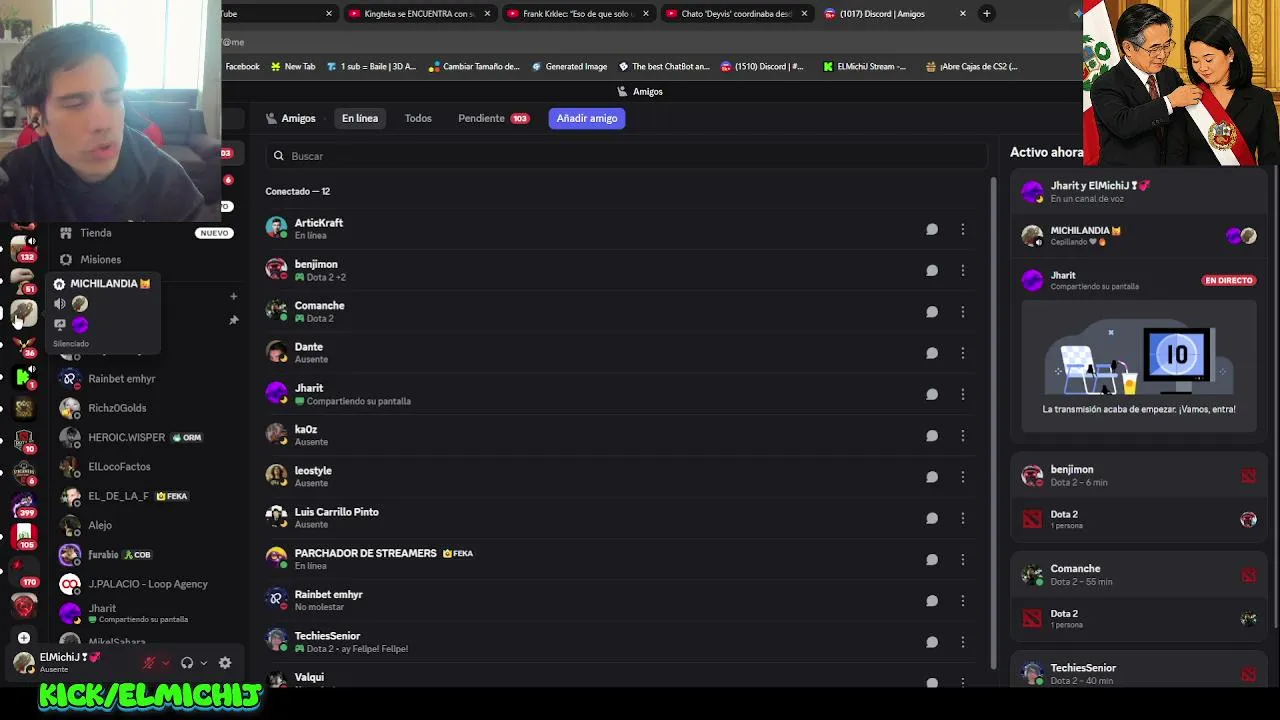This screenshot has height=720, width=1280.
Task: Open more options menu for Dante
Action: tap(963, 353)
